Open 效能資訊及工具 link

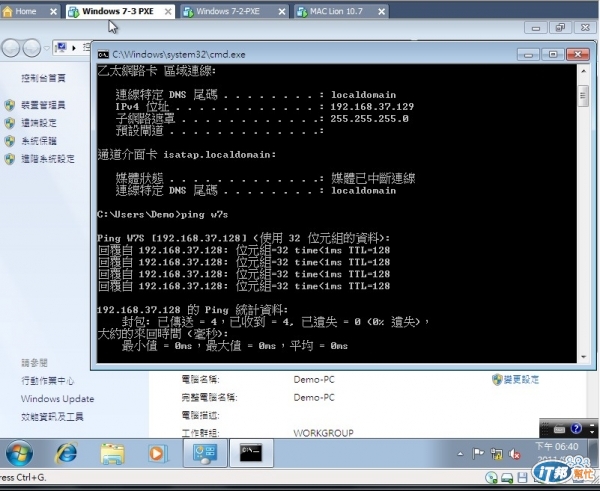click(52, 416)
